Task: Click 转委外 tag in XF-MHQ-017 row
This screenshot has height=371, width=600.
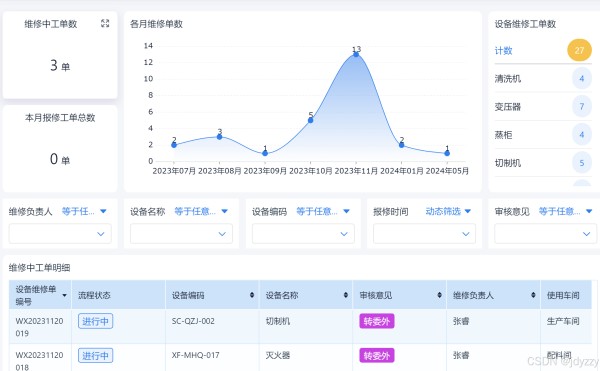Action: point(377,355)
